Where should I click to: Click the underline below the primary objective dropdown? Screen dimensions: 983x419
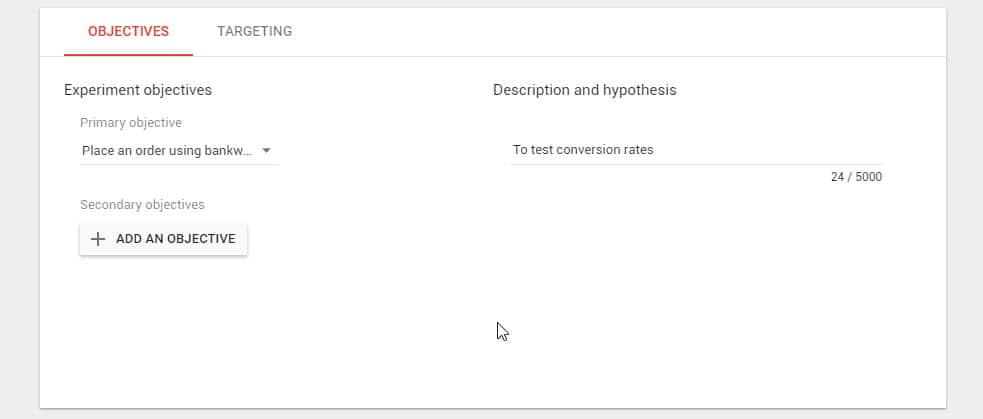pyautogui.click(x=179, y=164)
